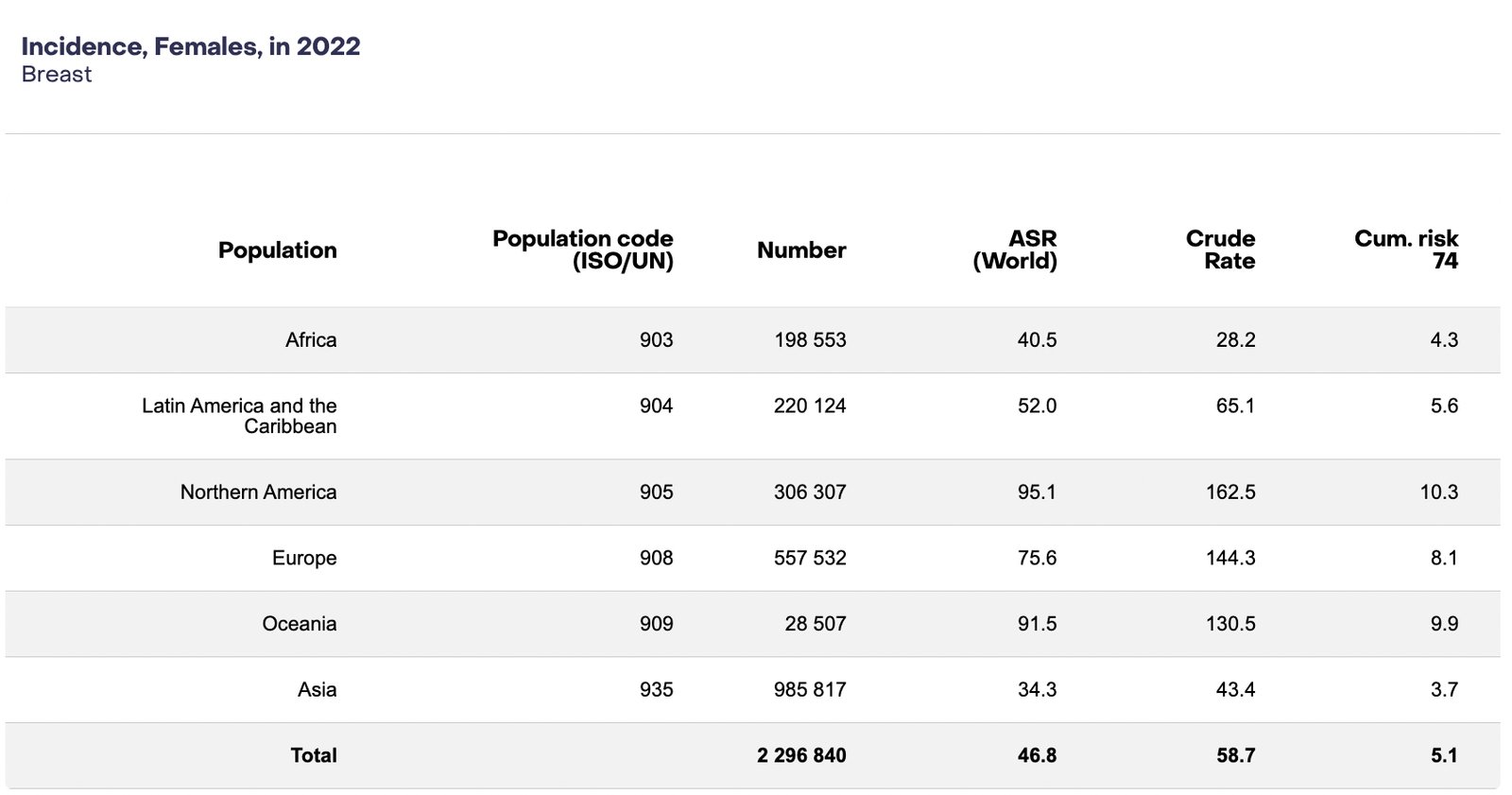Image resolution: width=1512 pixels, height=795 pixels.
Task: Select the Northern America row label
Action: click(x=258, y=493)
